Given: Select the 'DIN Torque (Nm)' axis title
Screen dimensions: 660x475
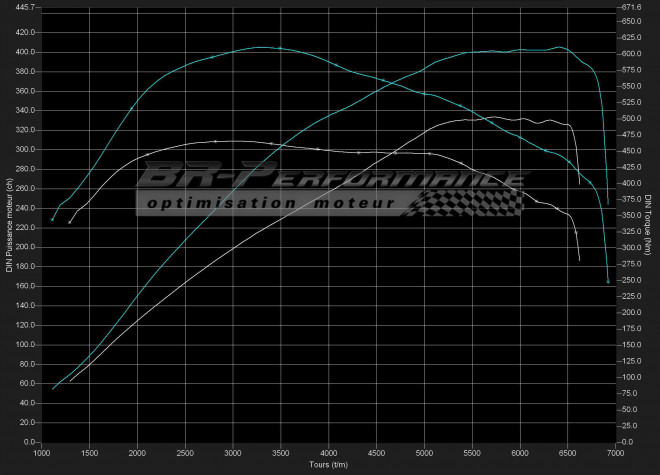Looking at the screenshot, I should [648, 225].
